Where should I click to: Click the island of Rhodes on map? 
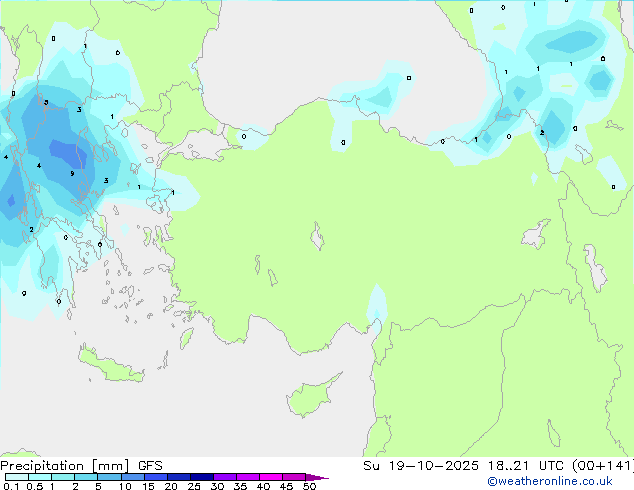click(187, 338)
